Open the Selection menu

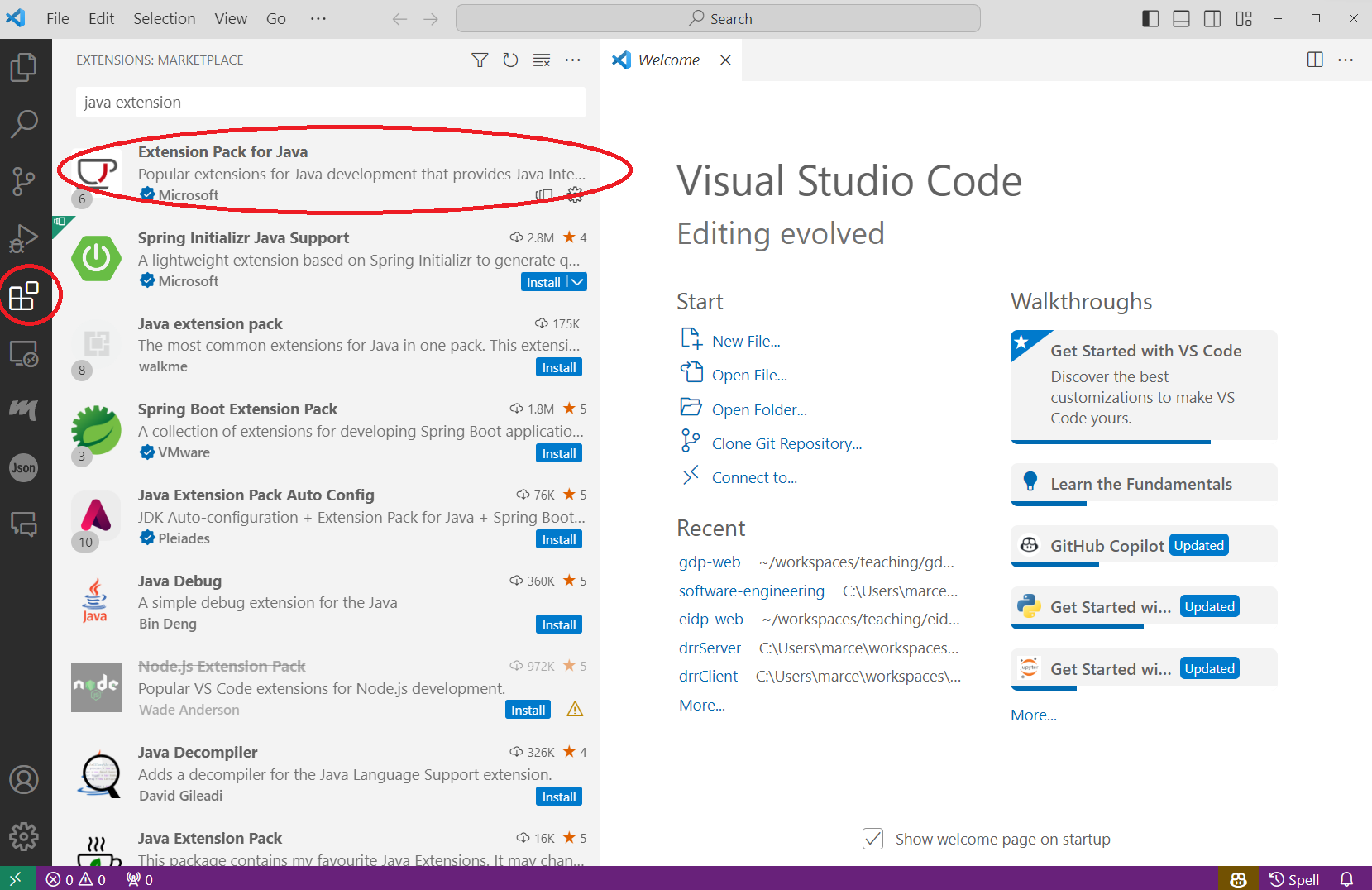[165, 18]
